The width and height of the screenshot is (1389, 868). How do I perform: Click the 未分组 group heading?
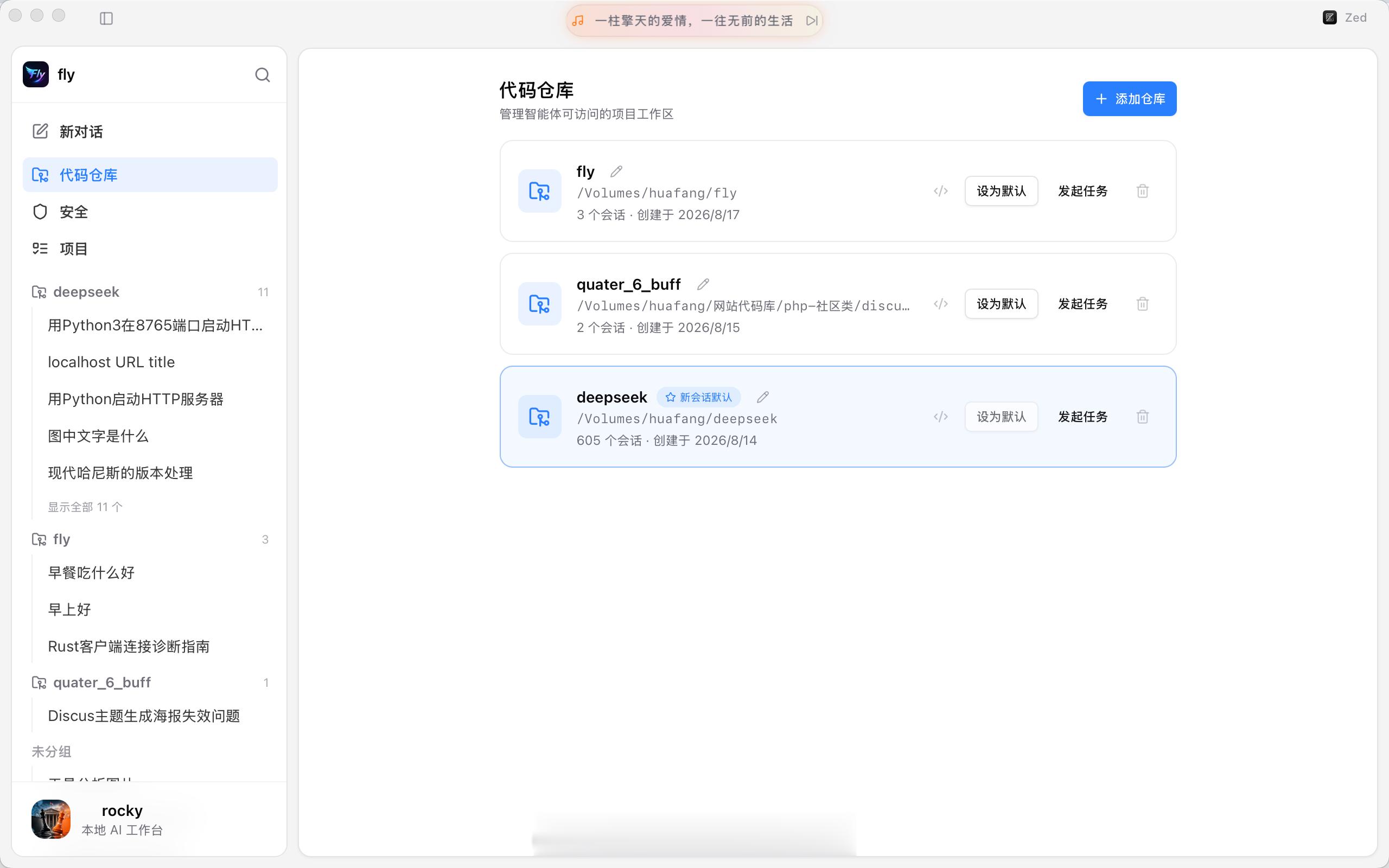click(51, 751)
